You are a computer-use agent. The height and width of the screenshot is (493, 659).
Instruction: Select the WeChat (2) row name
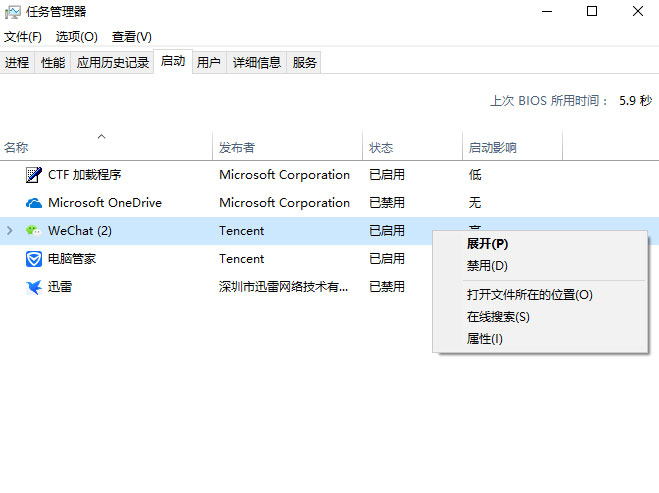pos(80,231)
